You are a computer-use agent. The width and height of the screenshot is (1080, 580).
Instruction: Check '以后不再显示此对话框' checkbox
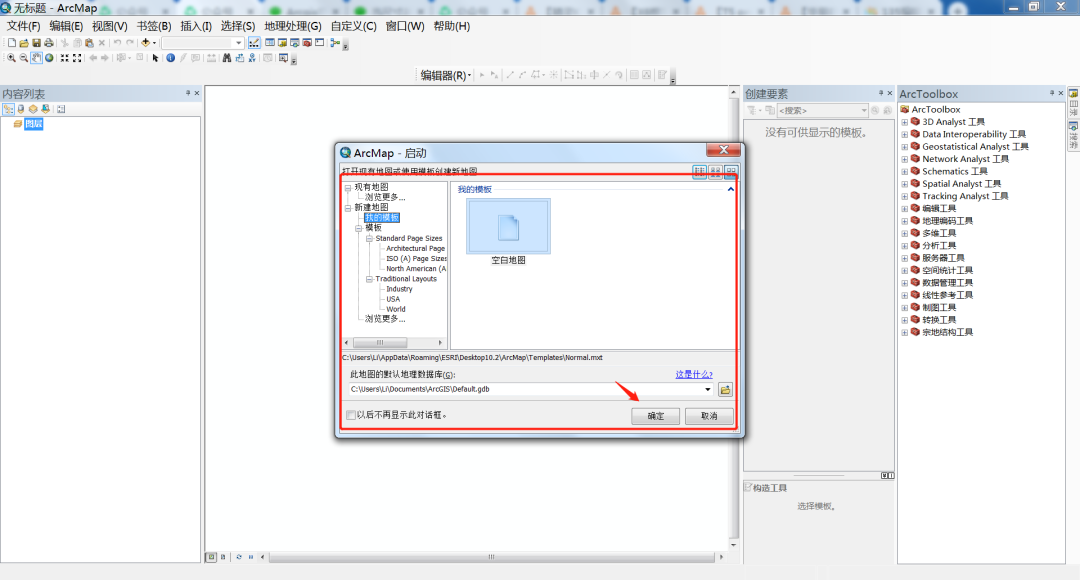pos(351,415)
